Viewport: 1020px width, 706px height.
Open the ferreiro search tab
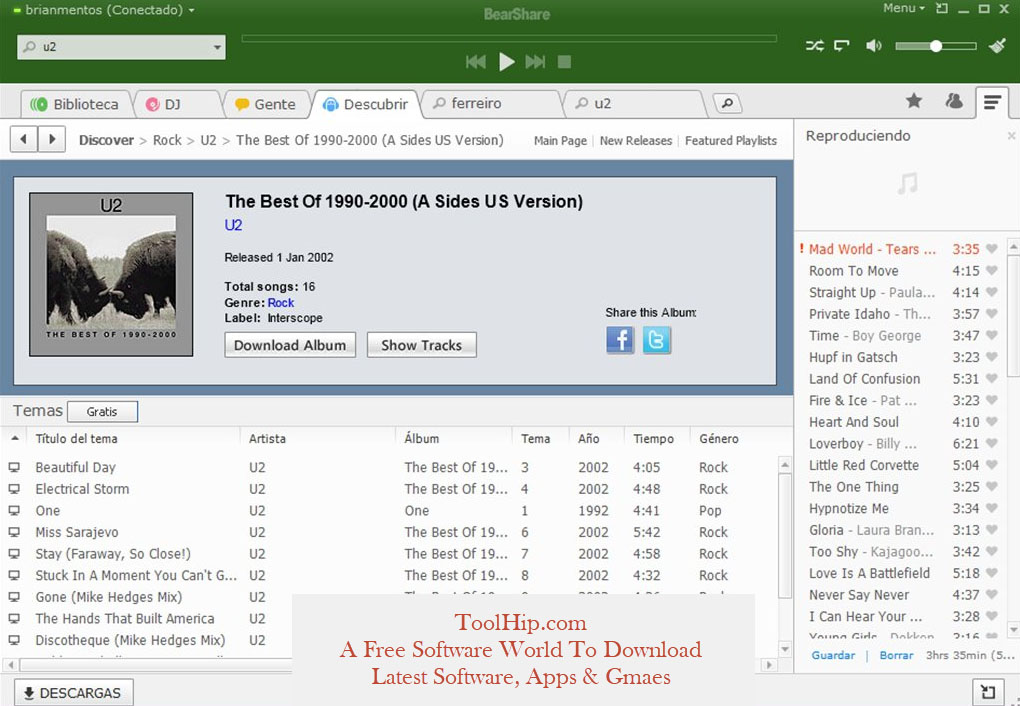[490, 103]
